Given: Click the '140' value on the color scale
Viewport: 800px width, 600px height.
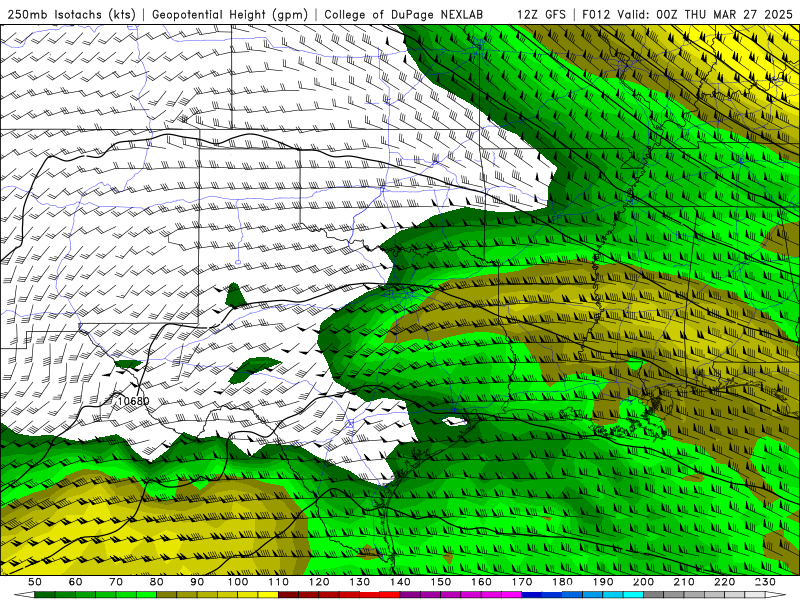Looking at the screenshot, I should (x=400, y=582).
